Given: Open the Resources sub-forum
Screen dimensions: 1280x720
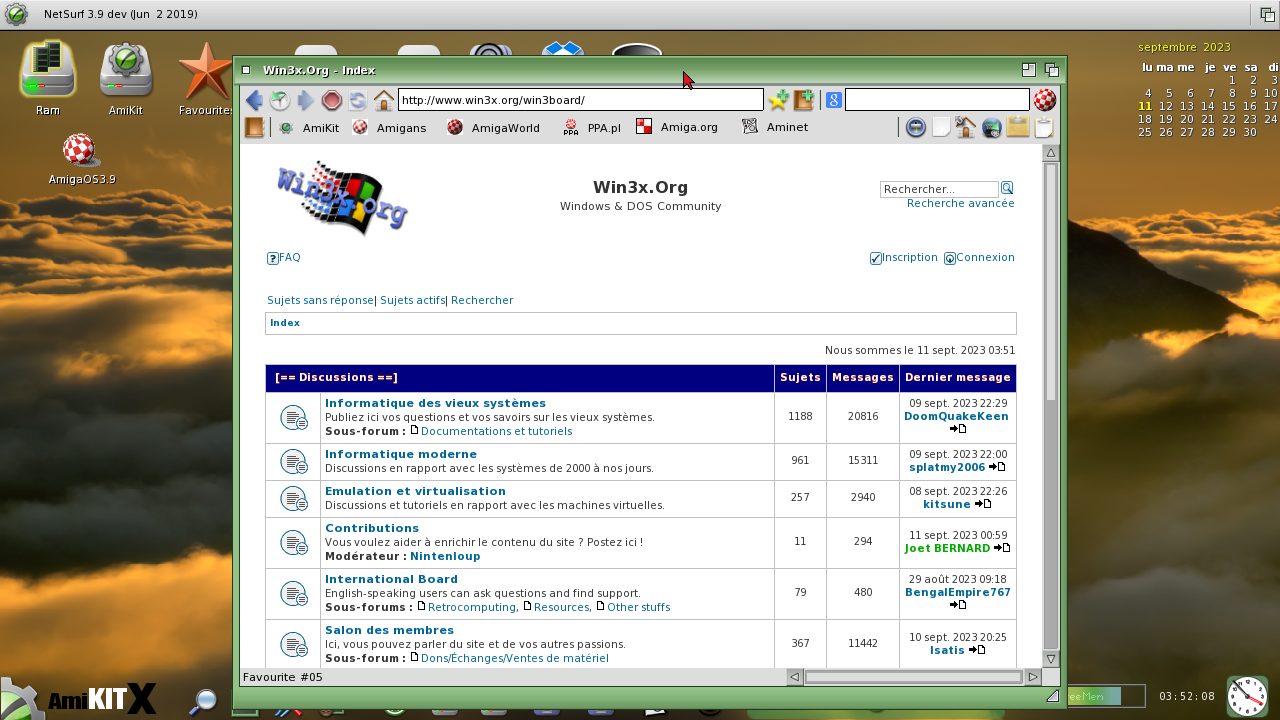Looking at the screenshot, I should coord(562,607).
